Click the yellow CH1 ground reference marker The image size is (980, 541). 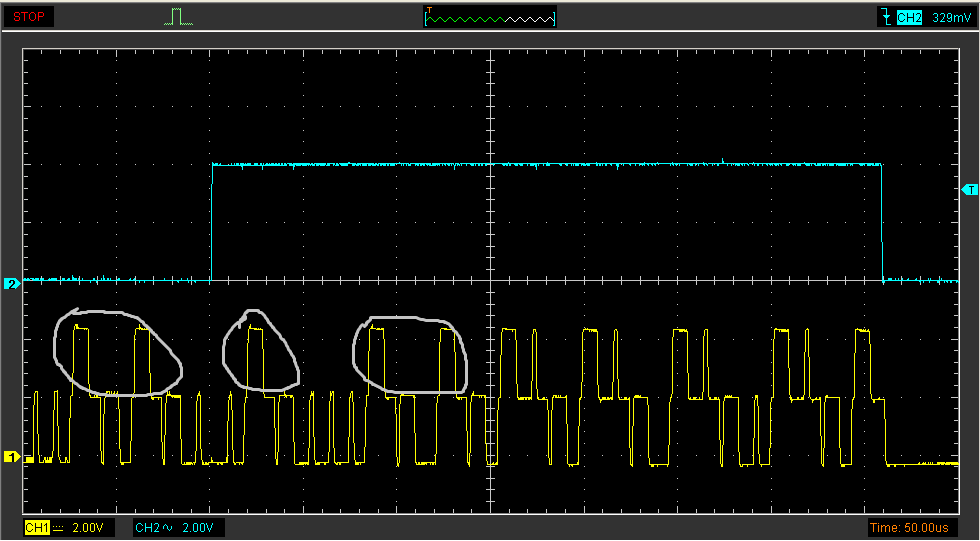pos(12,457)
